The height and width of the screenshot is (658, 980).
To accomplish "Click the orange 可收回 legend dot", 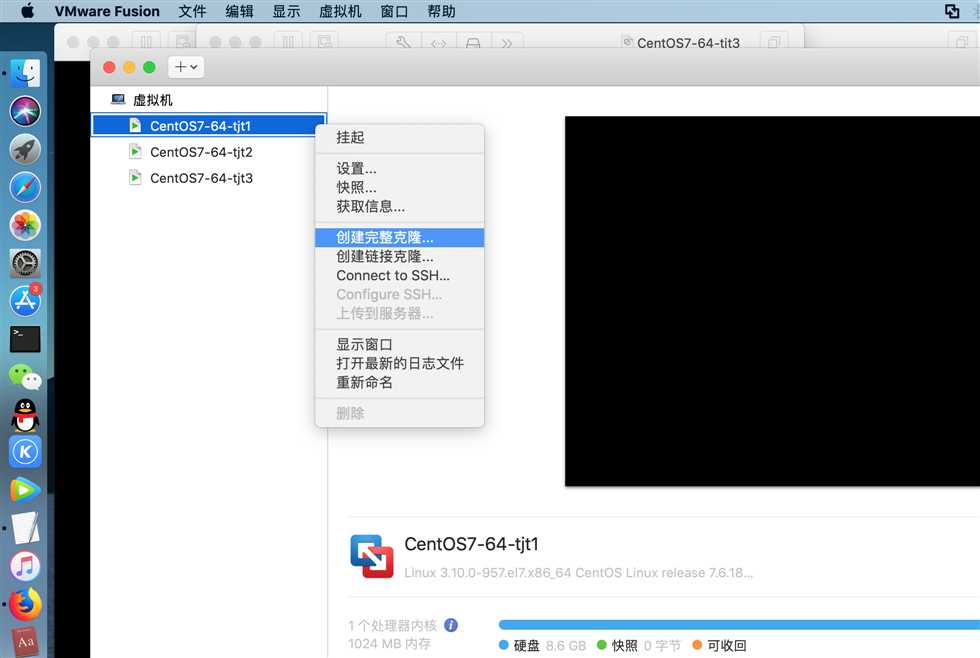I will click(698, 645).
